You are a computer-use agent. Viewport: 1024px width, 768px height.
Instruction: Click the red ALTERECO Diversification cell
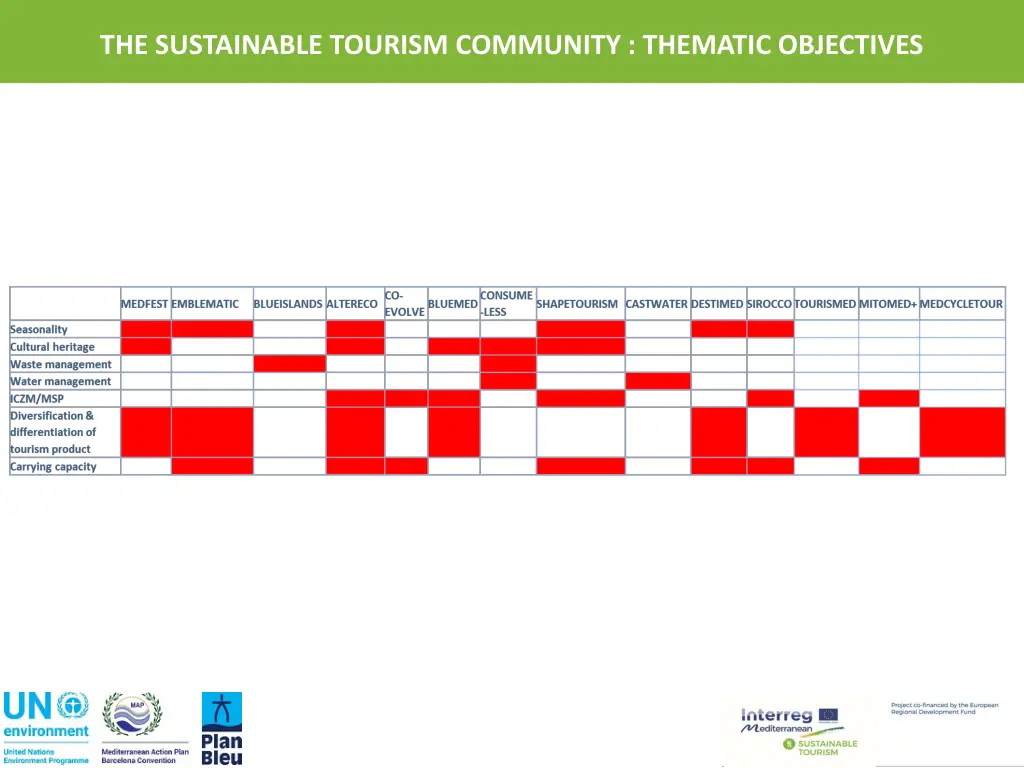pos(355,432)
